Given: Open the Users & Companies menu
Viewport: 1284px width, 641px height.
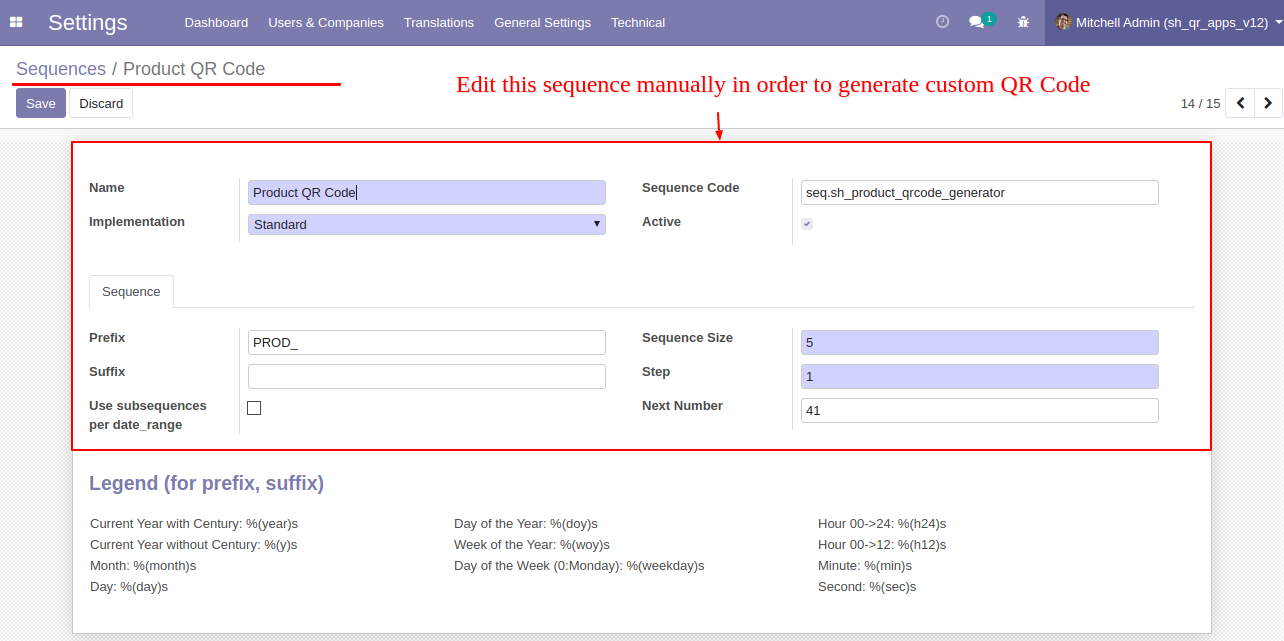Looking at the screenshot, I should click(x=326, y=22).
